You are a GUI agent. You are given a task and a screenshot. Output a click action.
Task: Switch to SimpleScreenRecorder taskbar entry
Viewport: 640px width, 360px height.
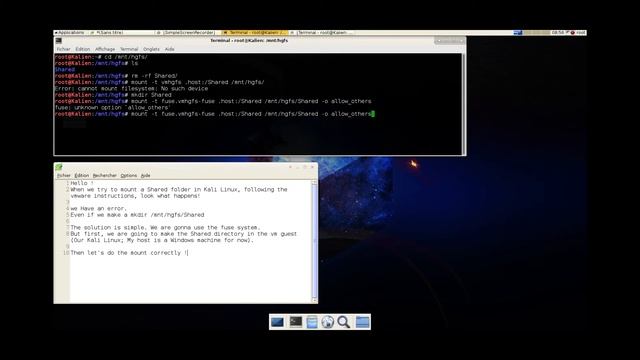188,33
